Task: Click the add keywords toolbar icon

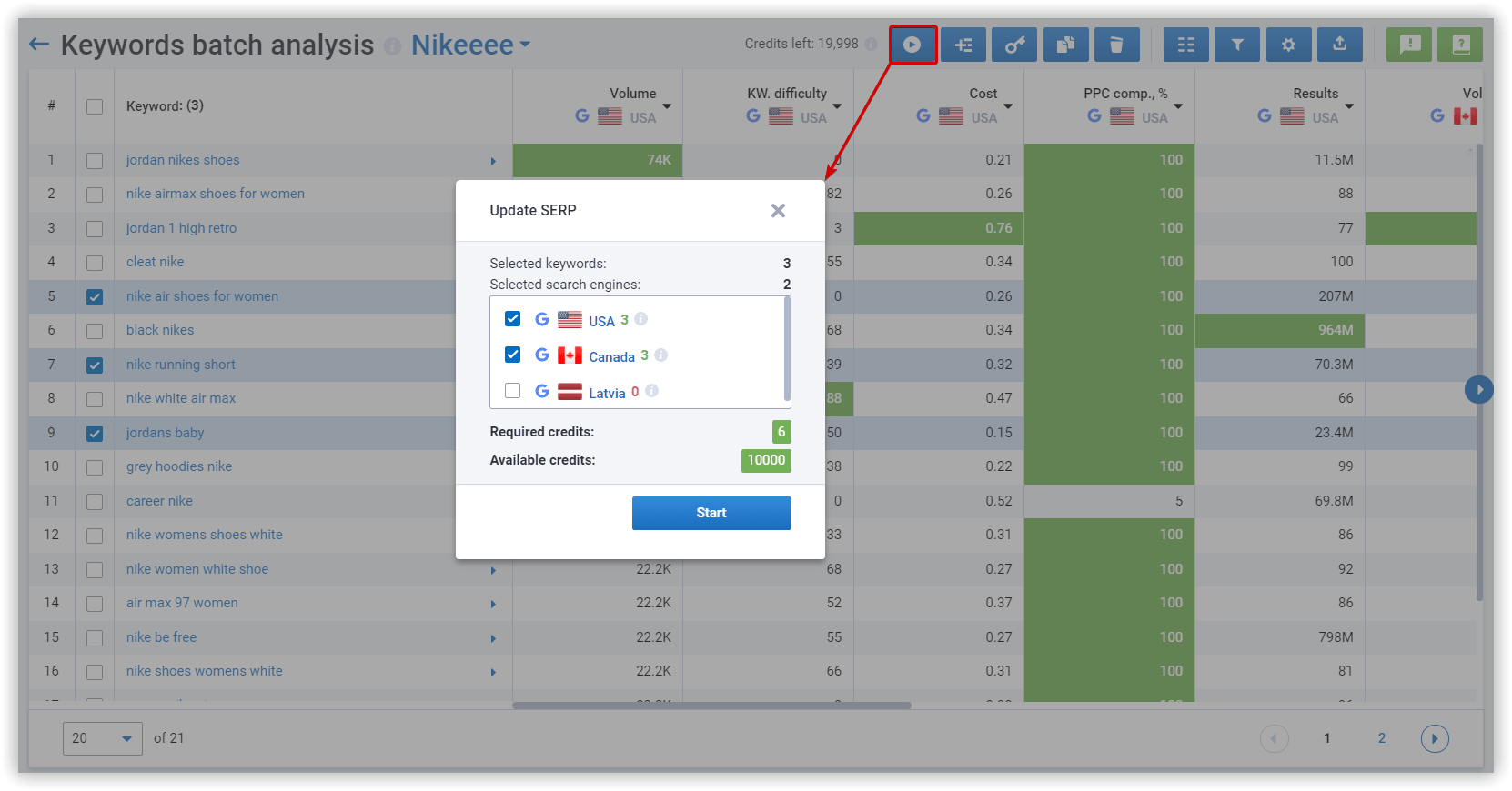Action: (963, 45)
